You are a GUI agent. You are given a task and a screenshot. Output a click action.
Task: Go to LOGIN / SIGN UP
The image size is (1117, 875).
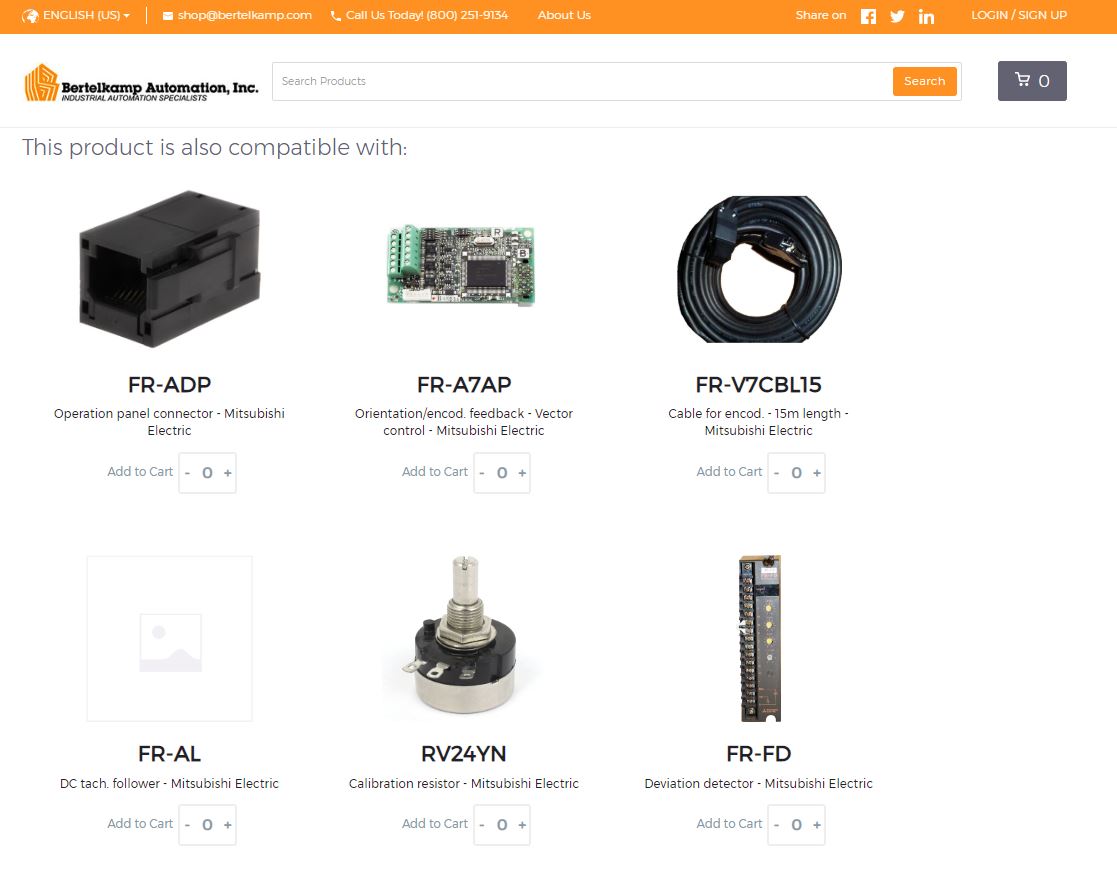(x=1019, y=15)
